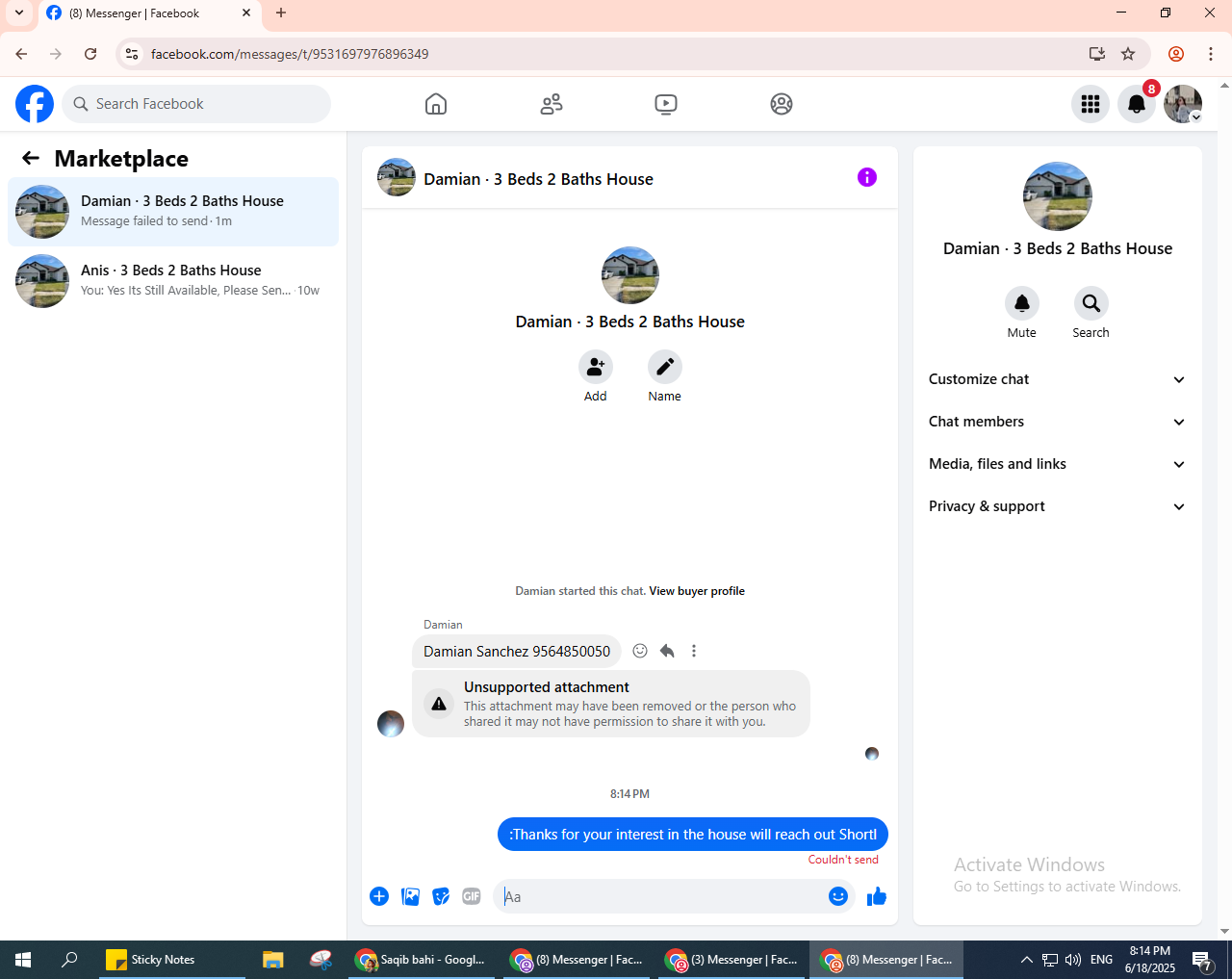Expand Privacy & support section

point(1057,506)
